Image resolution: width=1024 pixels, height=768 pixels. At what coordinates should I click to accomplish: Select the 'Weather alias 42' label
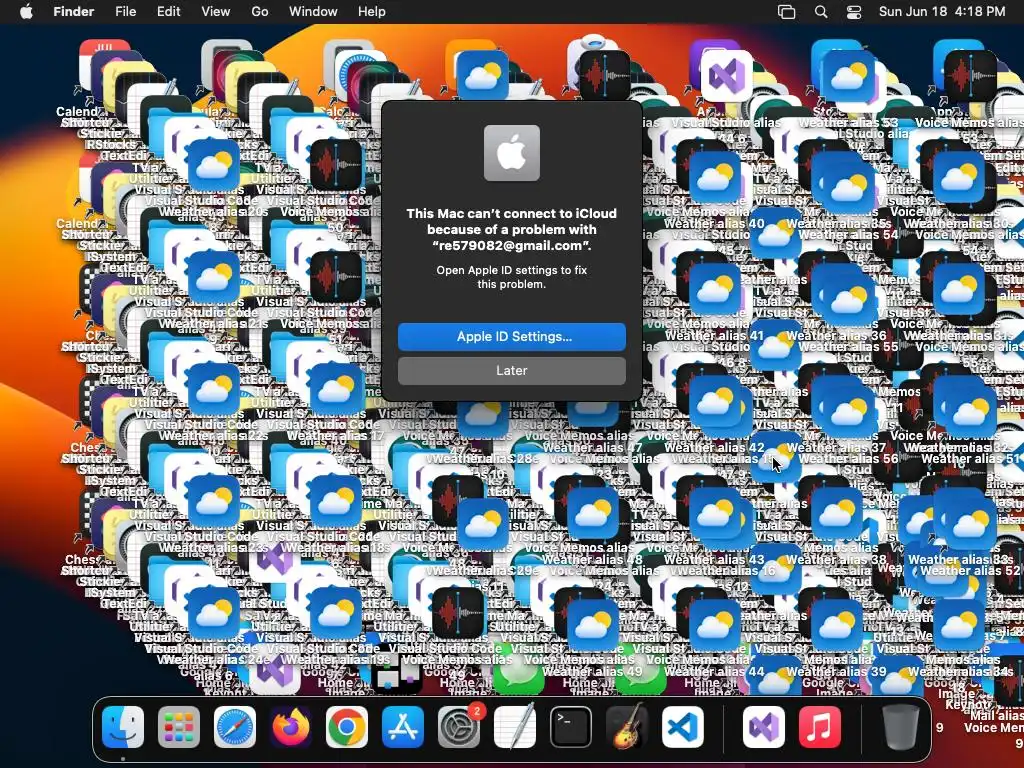[x=714, y=448]
